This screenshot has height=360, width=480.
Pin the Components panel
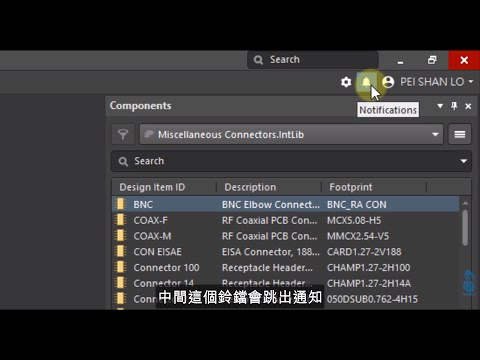pyautogui.click(x=454, y=106)
